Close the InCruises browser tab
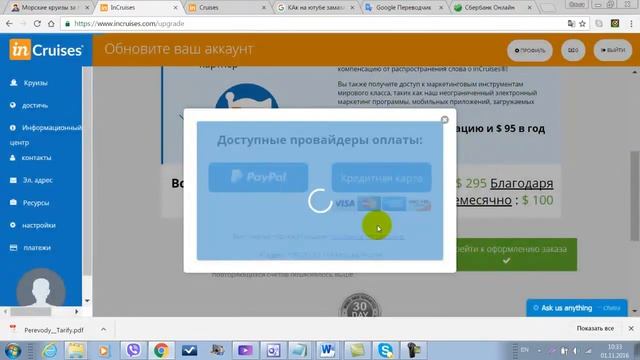The width and height of the screenshot is (640, 360). (x=176, y=8)
